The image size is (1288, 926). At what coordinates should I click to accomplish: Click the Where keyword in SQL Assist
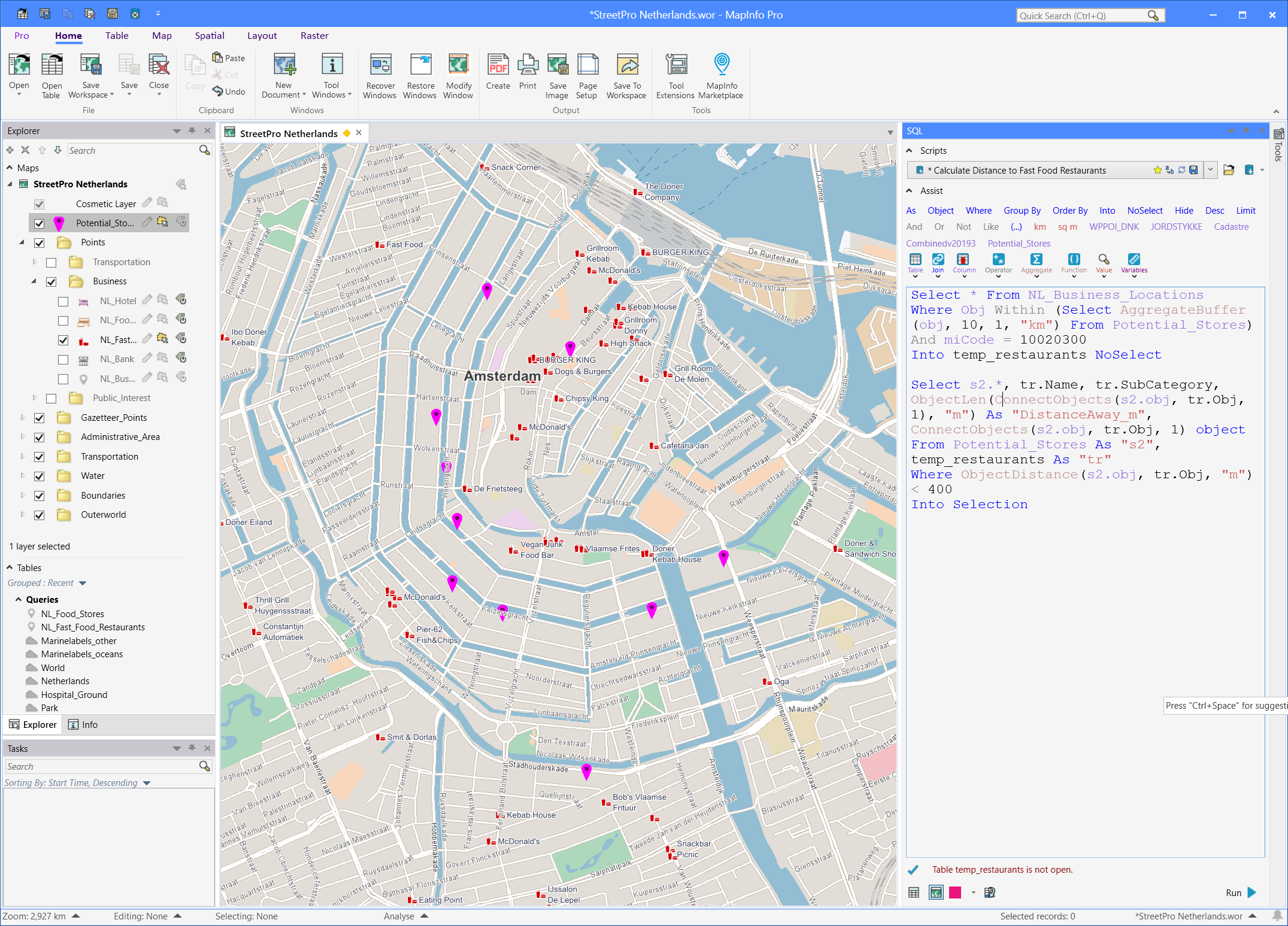978,210
